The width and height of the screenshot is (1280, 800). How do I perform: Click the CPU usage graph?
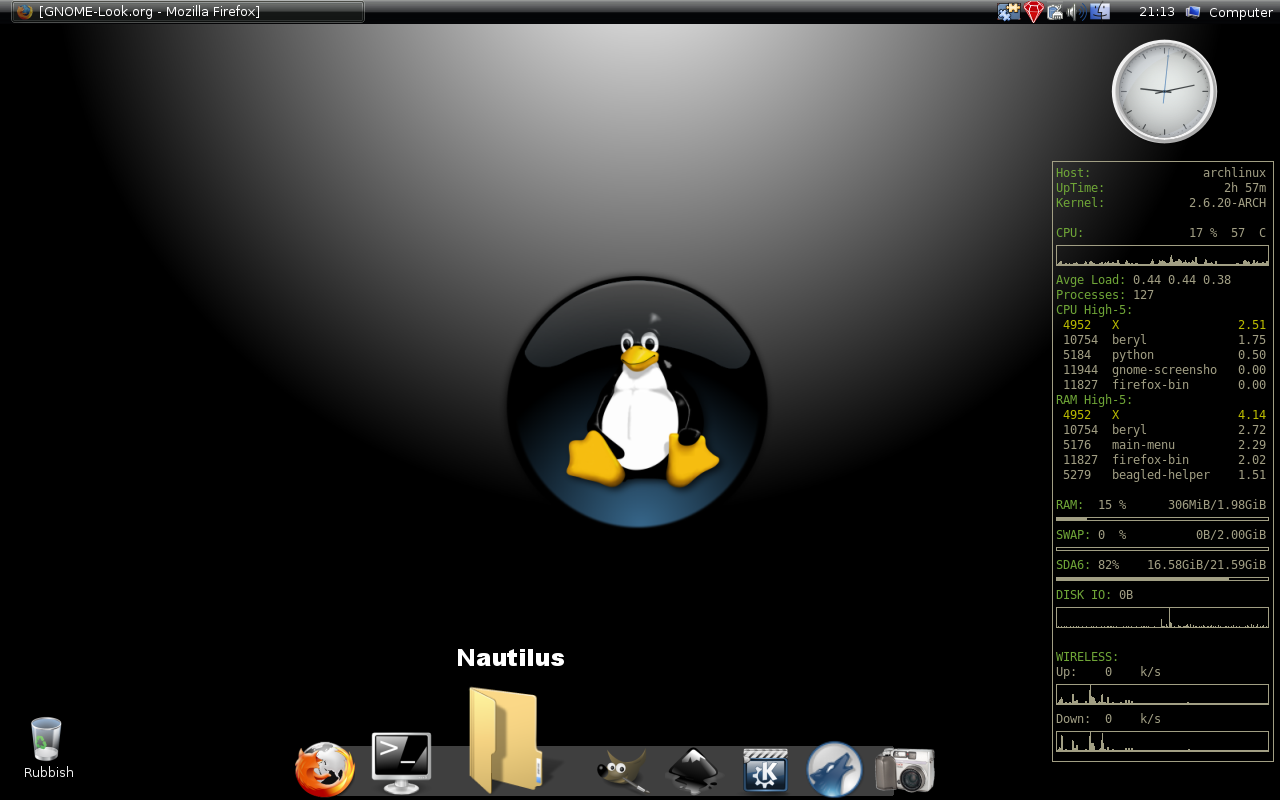click(x=1162, y=255)
